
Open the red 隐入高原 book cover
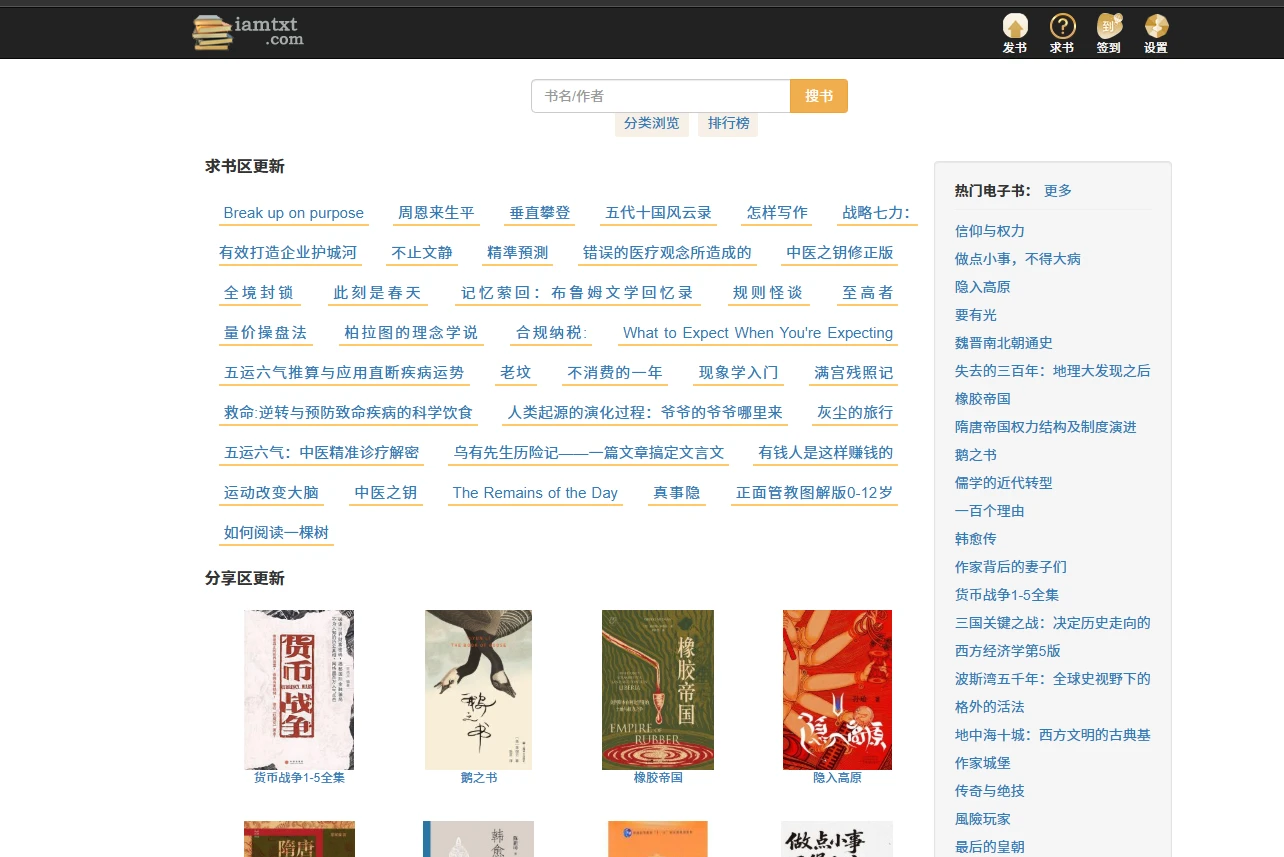(x=837, y=689)
